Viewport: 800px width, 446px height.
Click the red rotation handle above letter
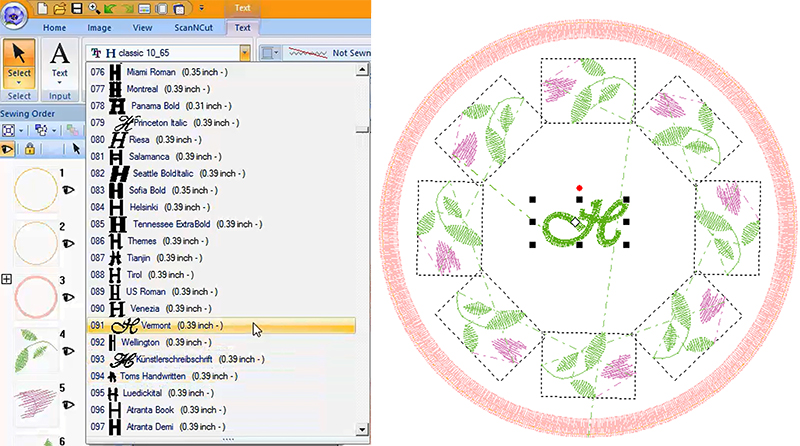[x=579, y=188]
